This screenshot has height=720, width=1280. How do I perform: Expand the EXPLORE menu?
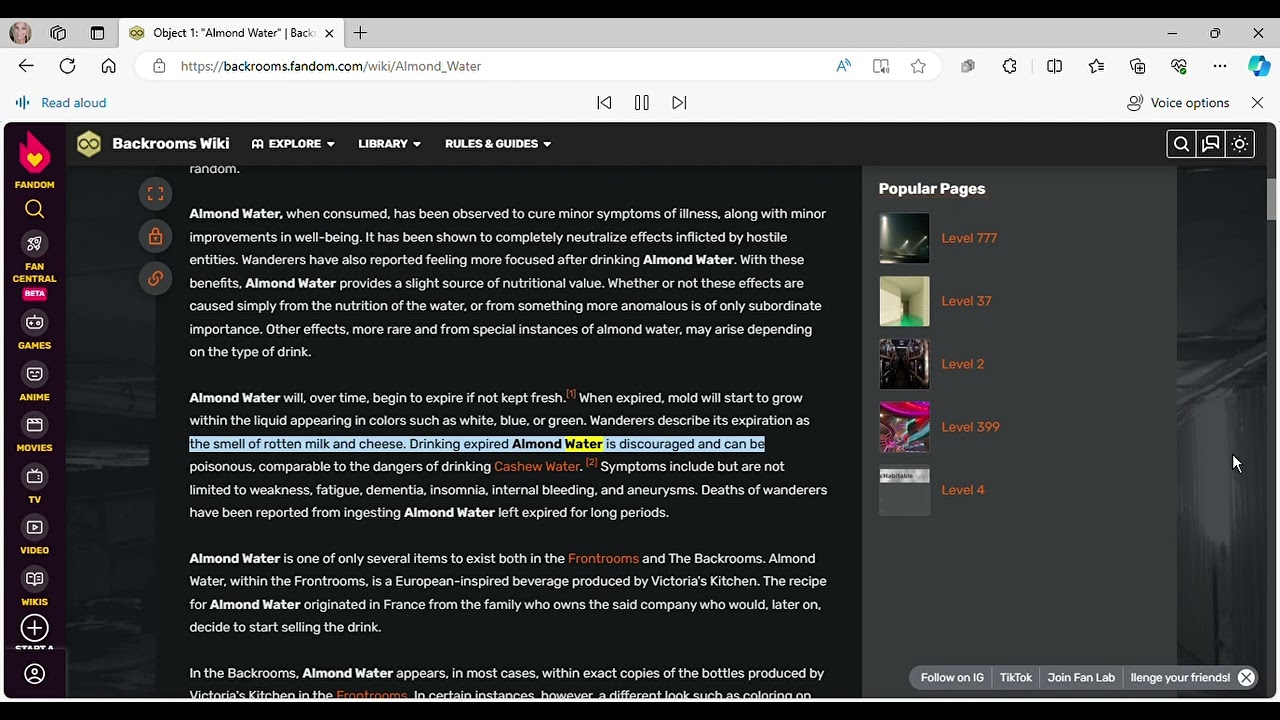293,144
